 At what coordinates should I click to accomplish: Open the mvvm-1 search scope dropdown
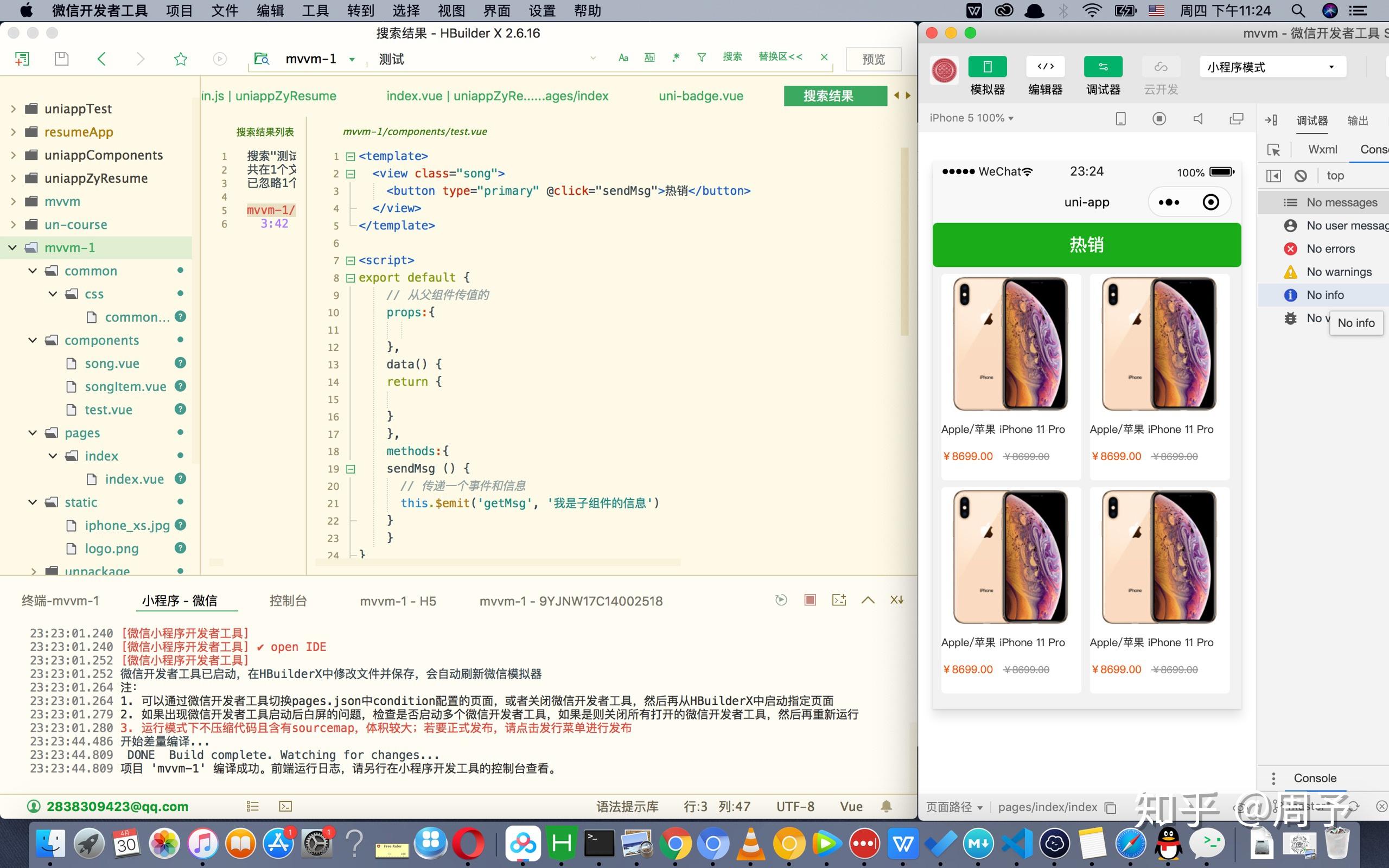pyautogui.click(x=352, y=60)
